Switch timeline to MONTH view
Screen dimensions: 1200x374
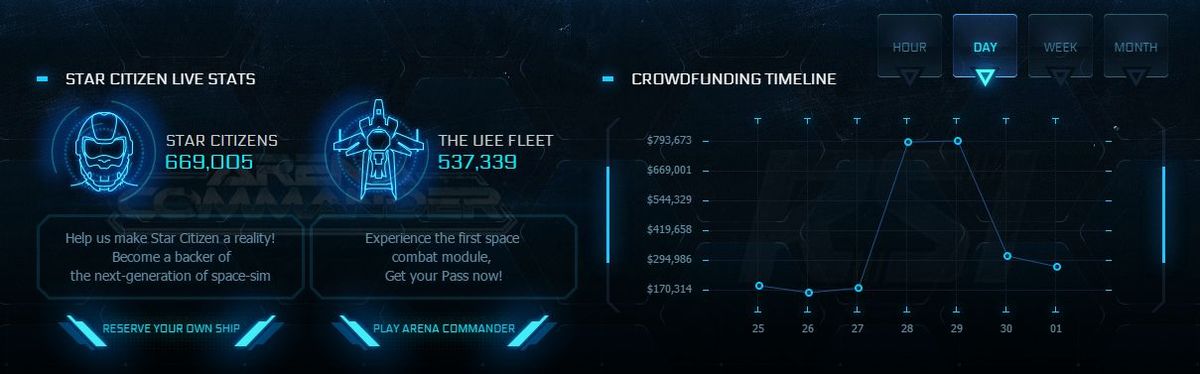(1136, 47)
